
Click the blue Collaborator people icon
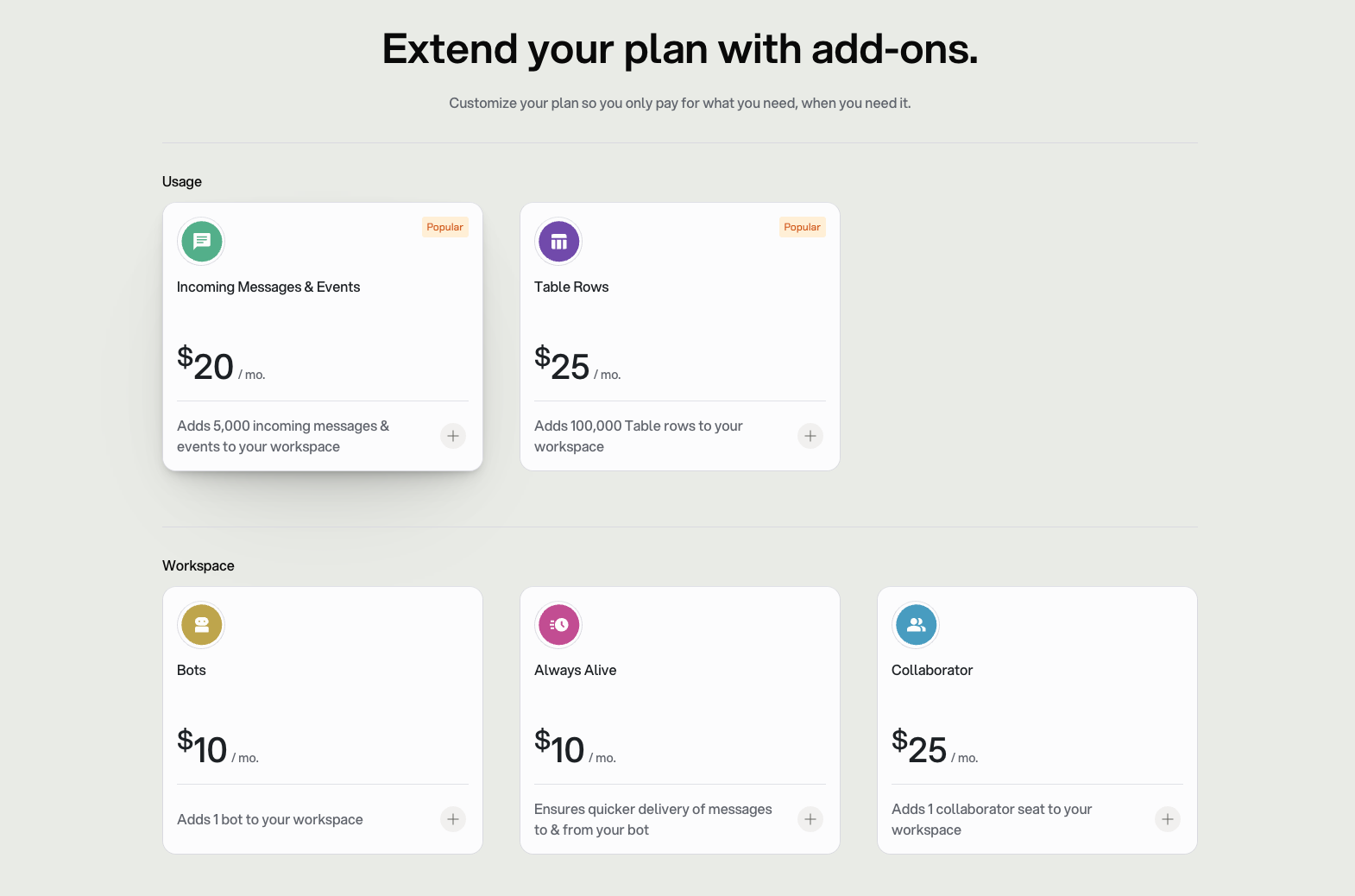(x=916, y=624)
